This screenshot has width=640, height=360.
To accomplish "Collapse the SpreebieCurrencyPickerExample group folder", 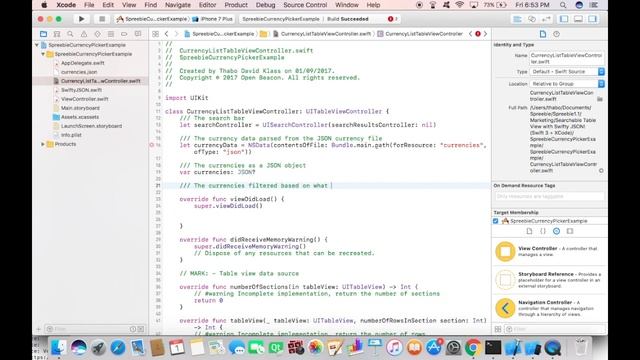I will pos(43,54).
